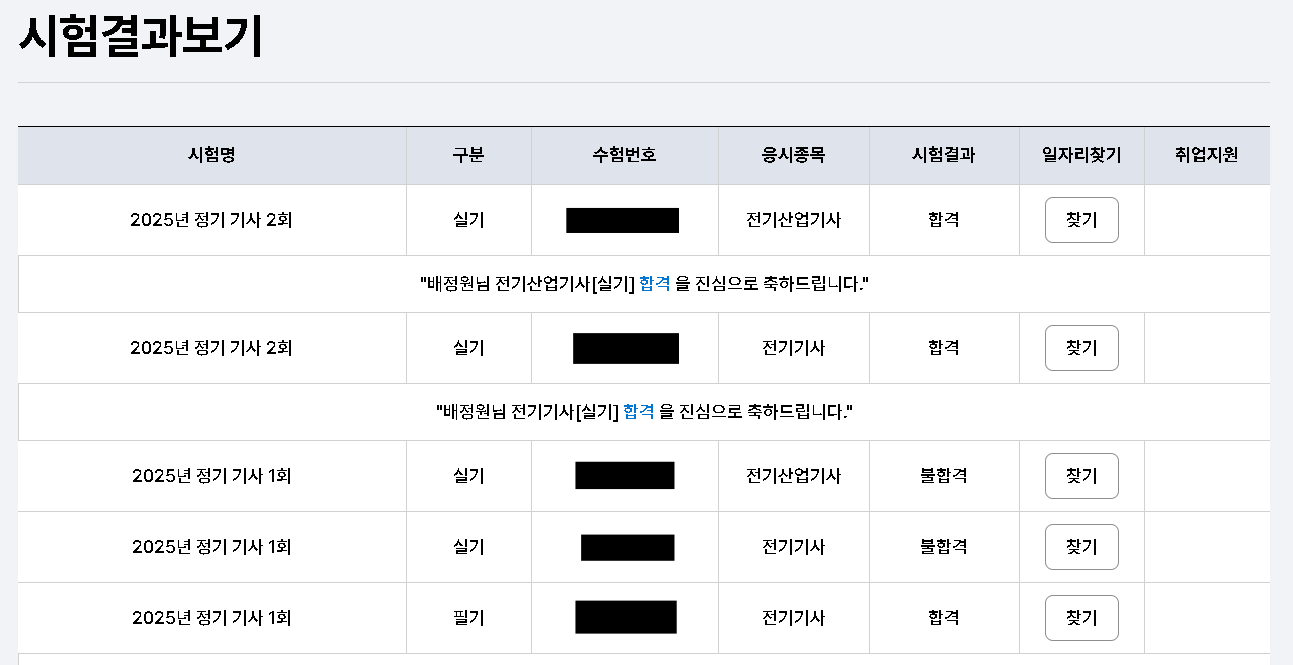Click the 시험결과보기 page title

click(x=141, y=38)
